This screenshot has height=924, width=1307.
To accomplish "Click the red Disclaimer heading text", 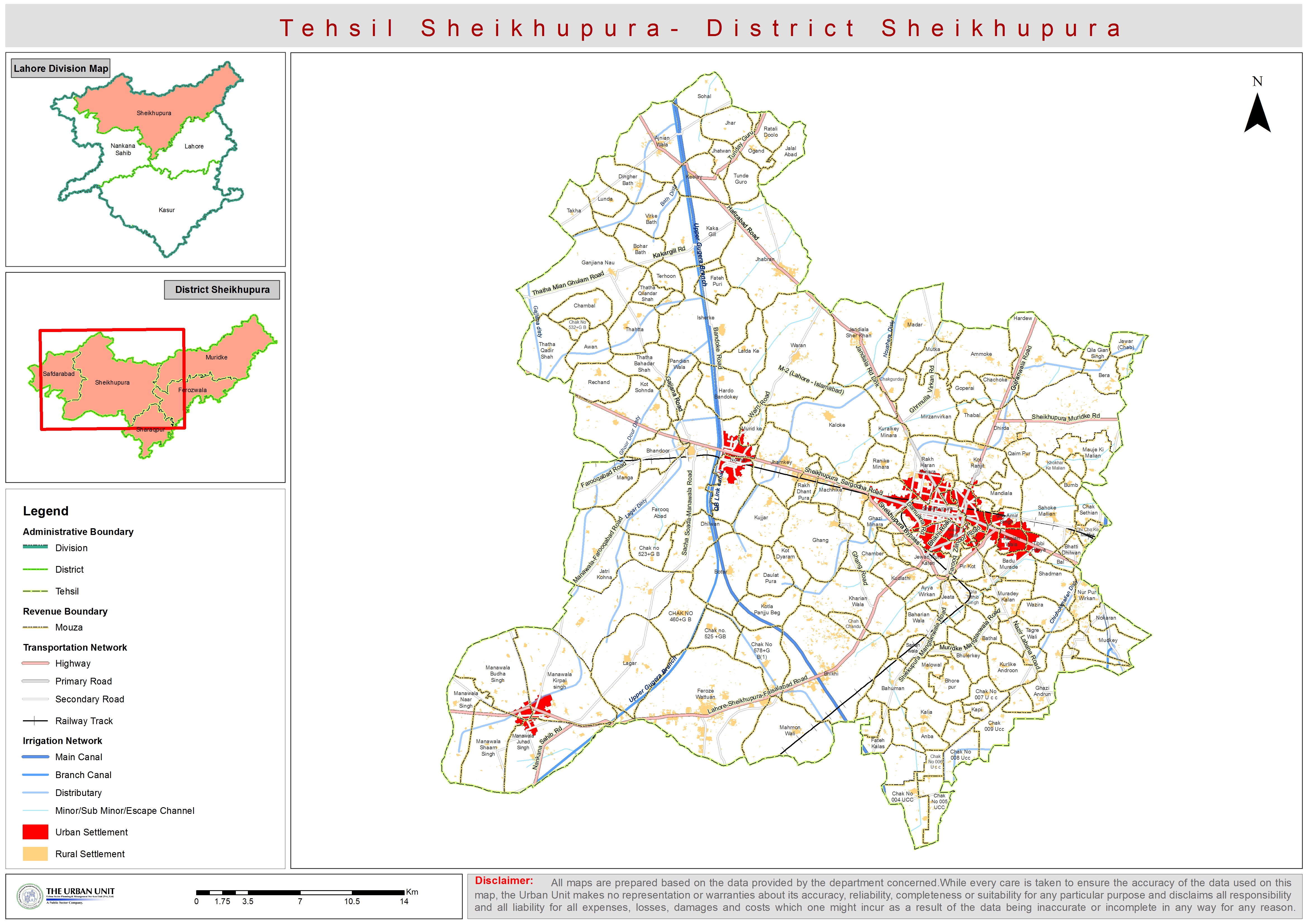I will (504, 881).
